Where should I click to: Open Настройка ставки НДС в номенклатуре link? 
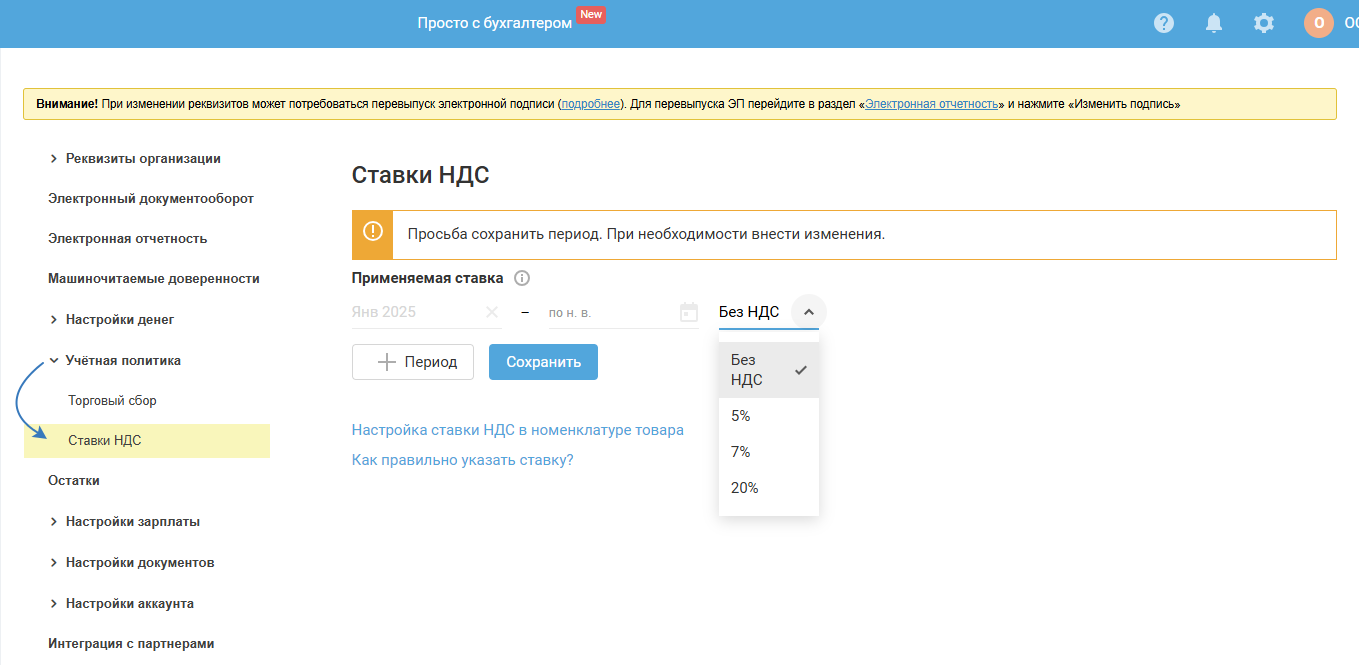point(518,430)
